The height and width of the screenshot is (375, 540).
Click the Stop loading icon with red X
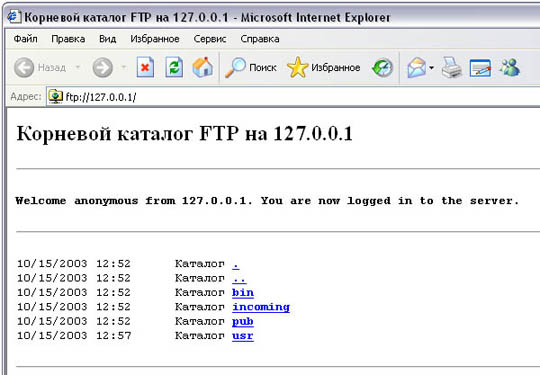coord(145,67)
